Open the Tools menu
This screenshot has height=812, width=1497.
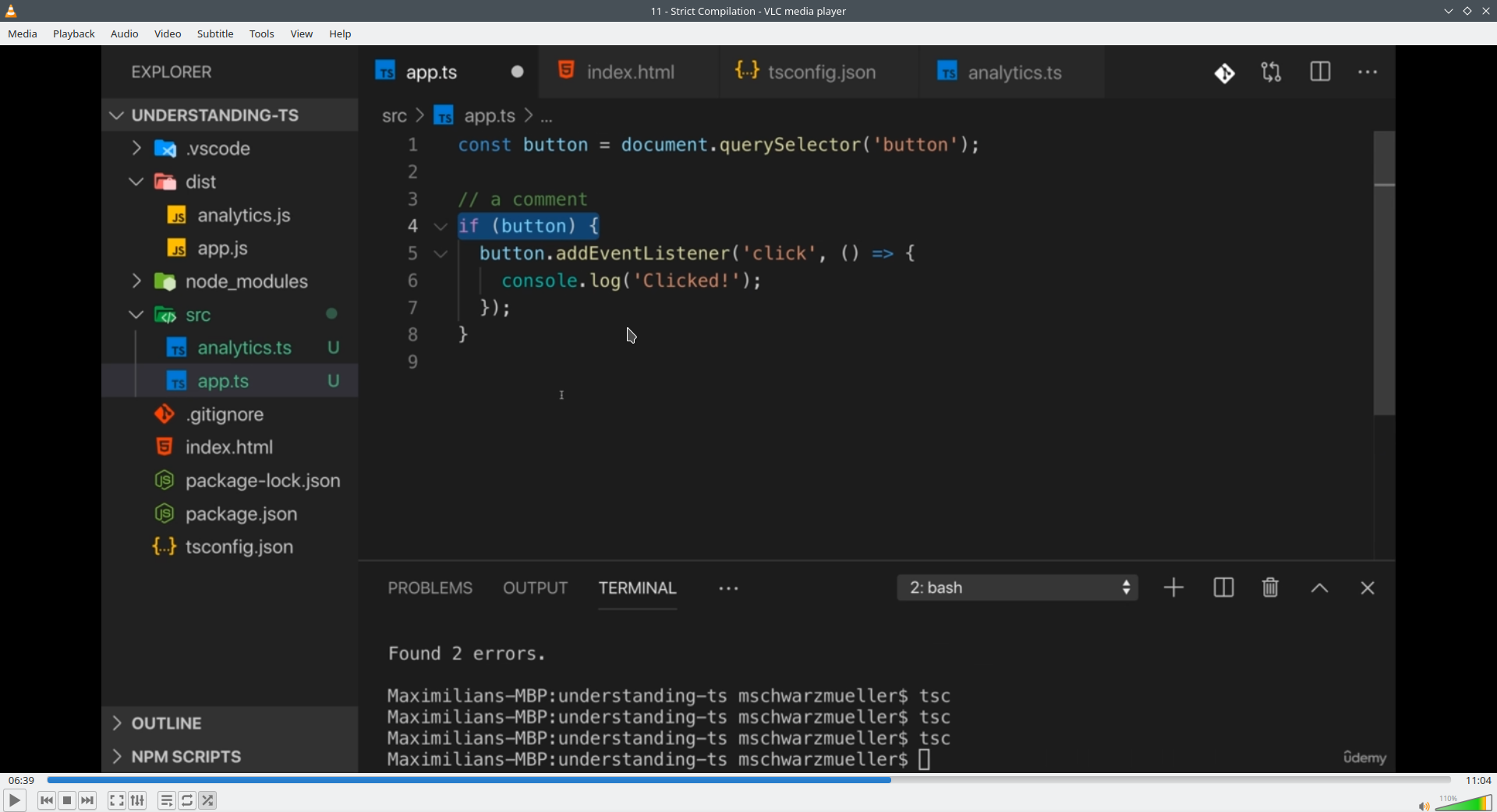(x=262, y=34)
